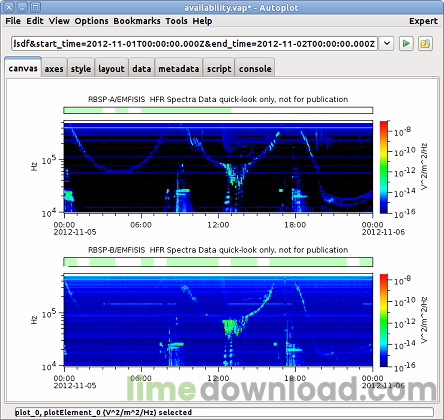Click the data URI address field

194,44
